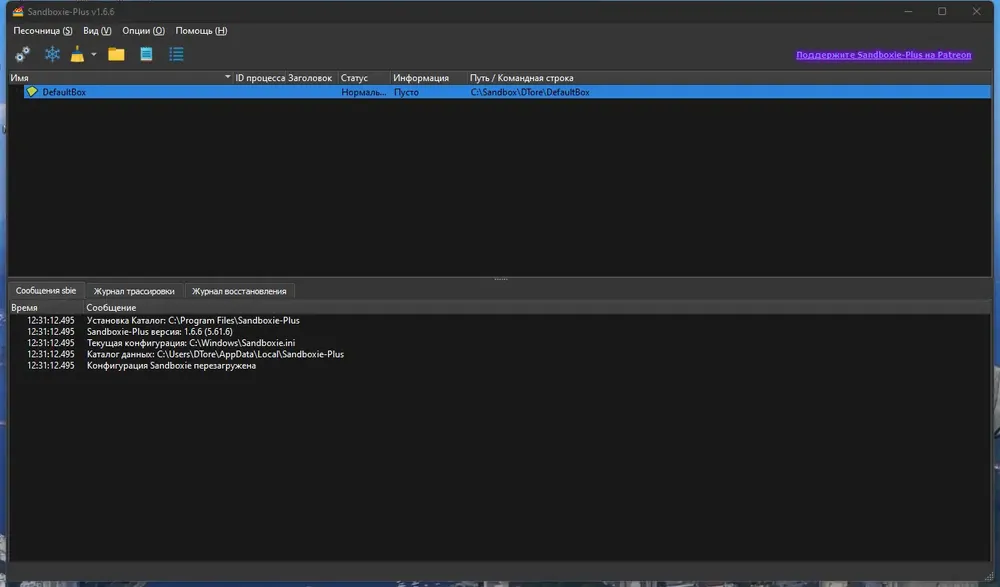Click the Нормаль... status cell of DefaultBox

click(364, 92)
